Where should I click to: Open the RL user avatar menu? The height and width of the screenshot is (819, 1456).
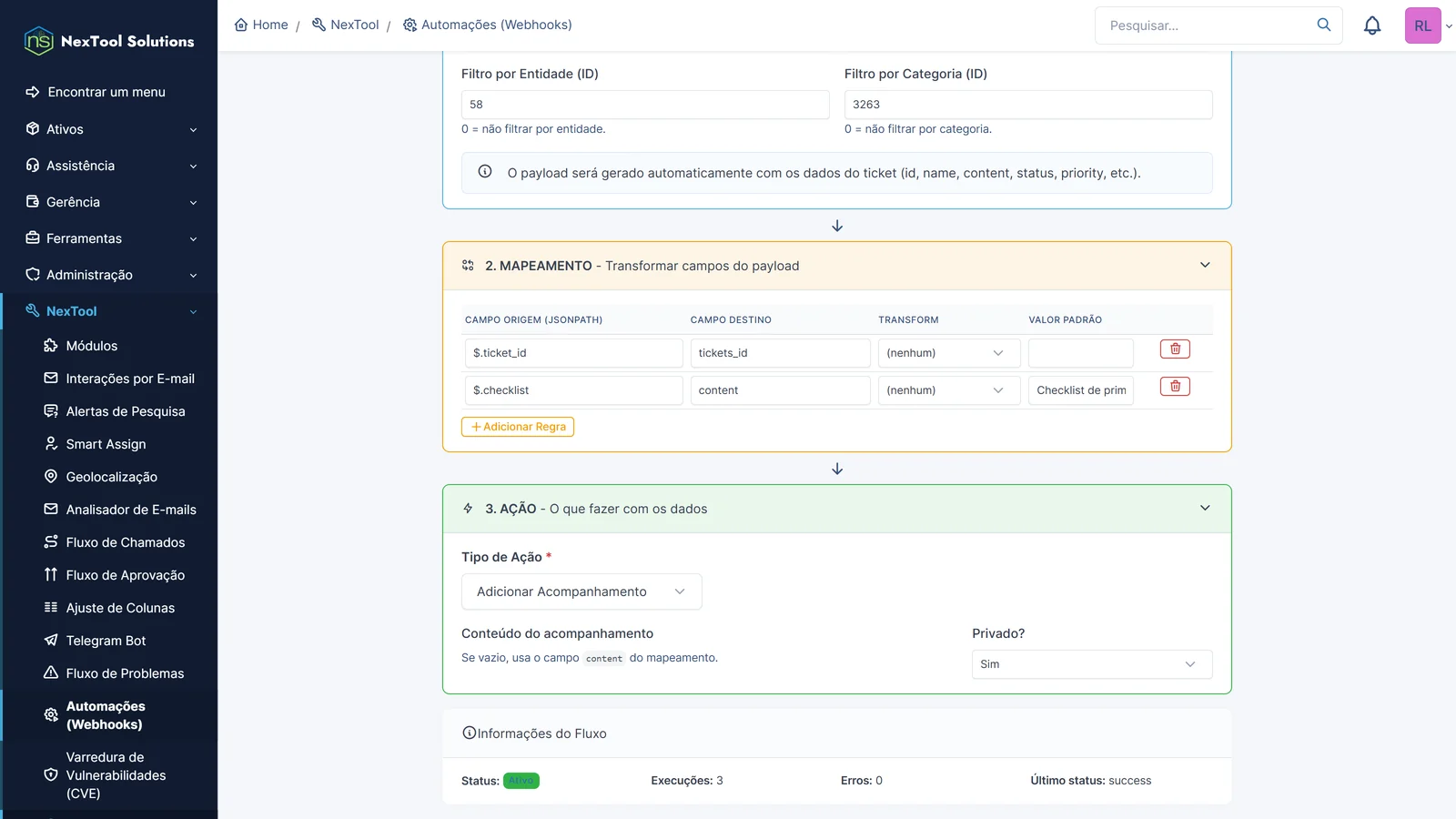pyautogui.click(x=1423, y=25)
